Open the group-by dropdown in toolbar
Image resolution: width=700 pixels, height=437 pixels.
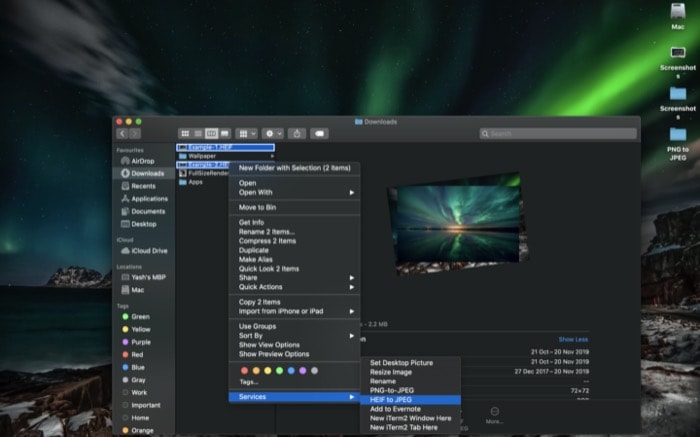(x=246, y=133)
